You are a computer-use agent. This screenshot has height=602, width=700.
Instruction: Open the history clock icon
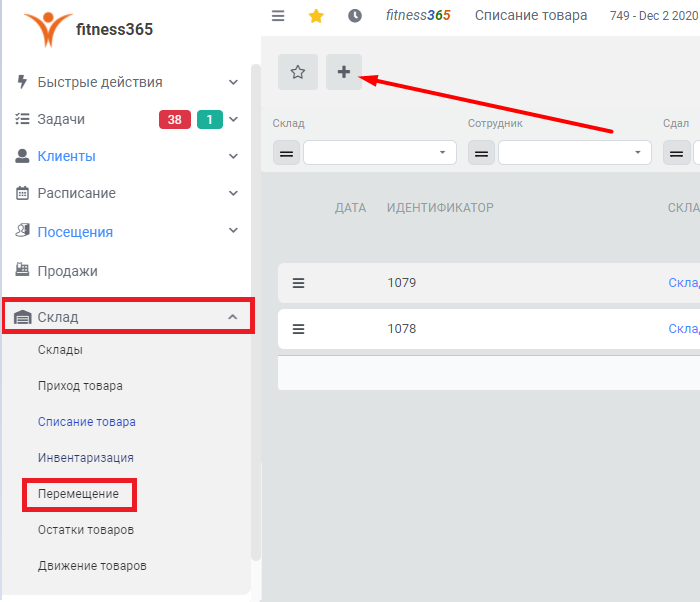click(x=355, y=16)
